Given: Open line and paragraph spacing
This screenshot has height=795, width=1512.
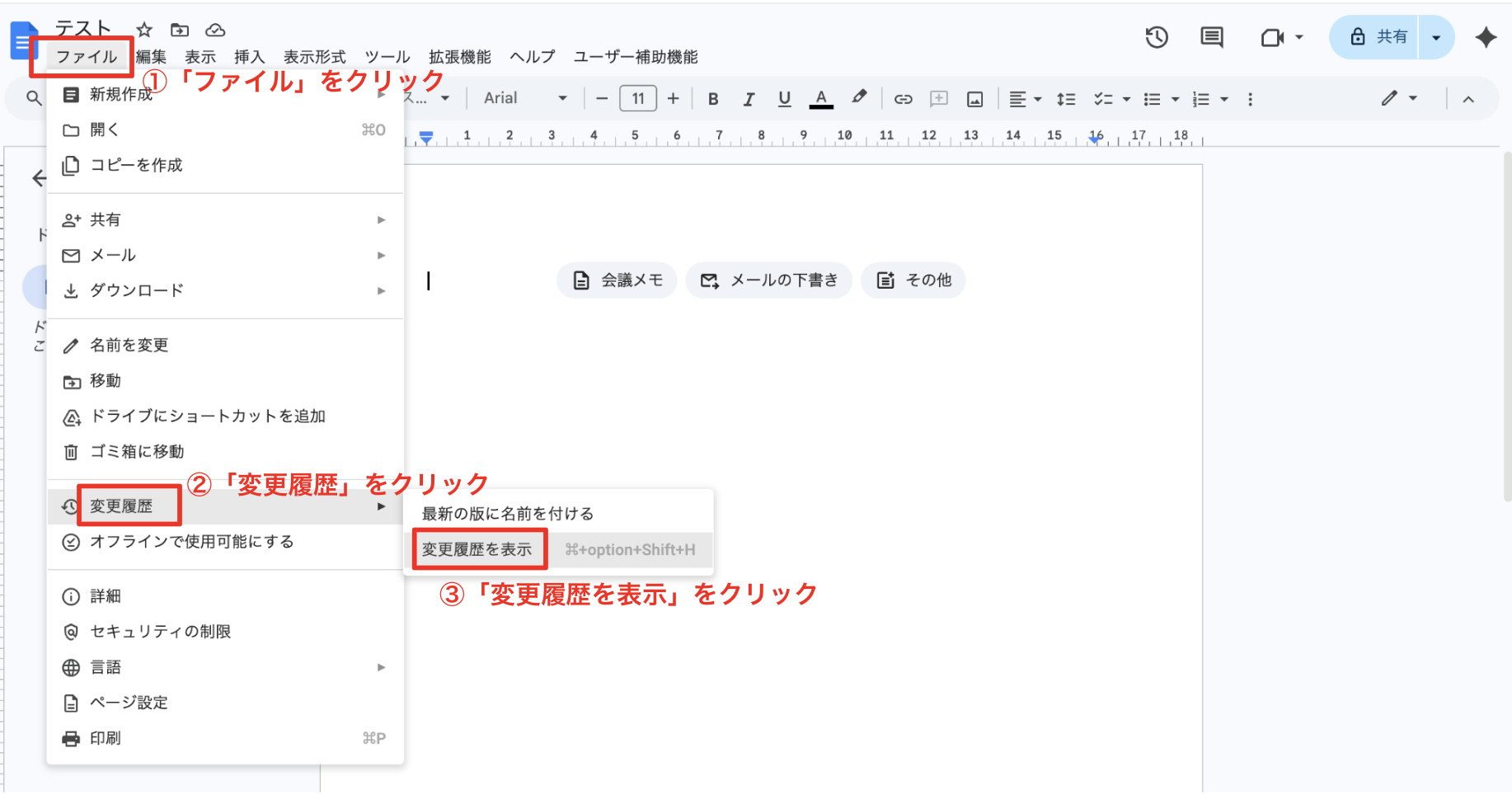Looking at the screenshot, I should point(1066,99).
